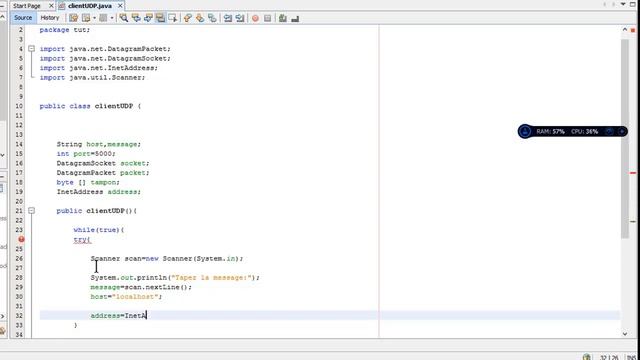The height and width of the screenshot is (360, 640).
Task: Click the navigate Forward icon in editor toolbar
Action: [103, 18]
